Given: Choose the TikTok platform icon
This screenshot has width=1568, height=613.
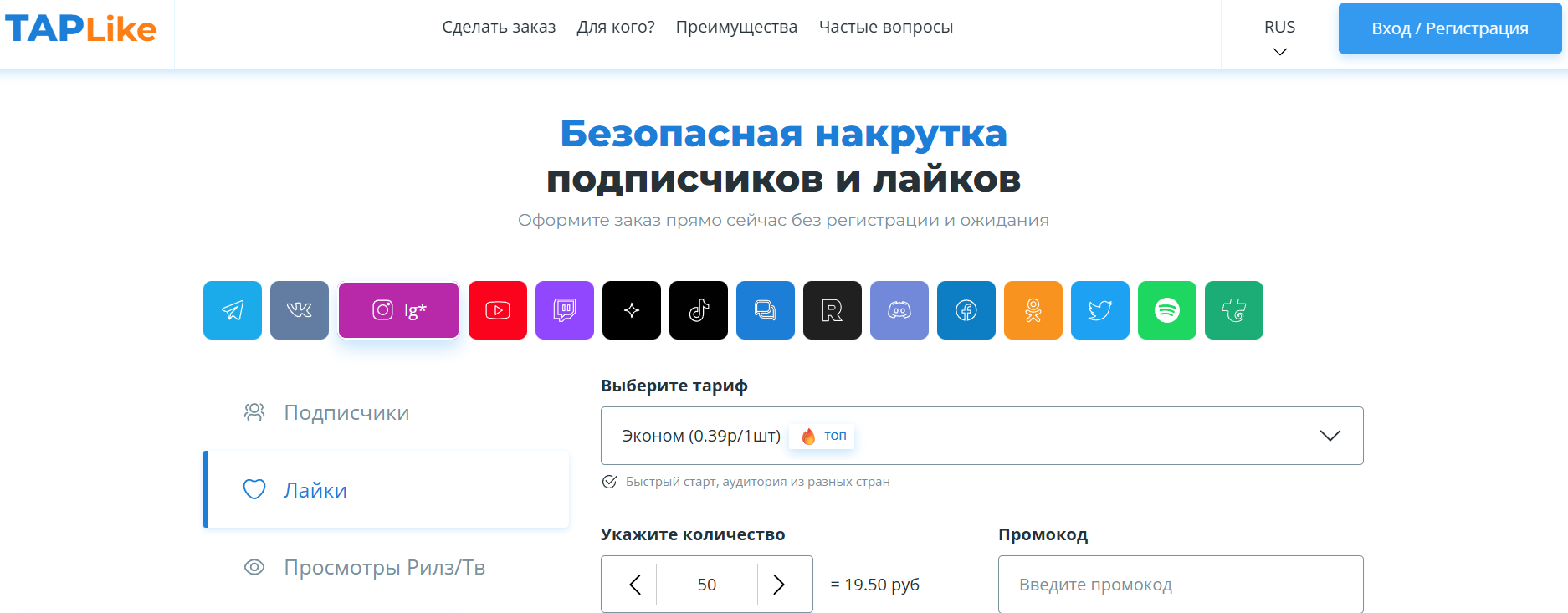Looking at the screenshot, I should coord(699,310).
